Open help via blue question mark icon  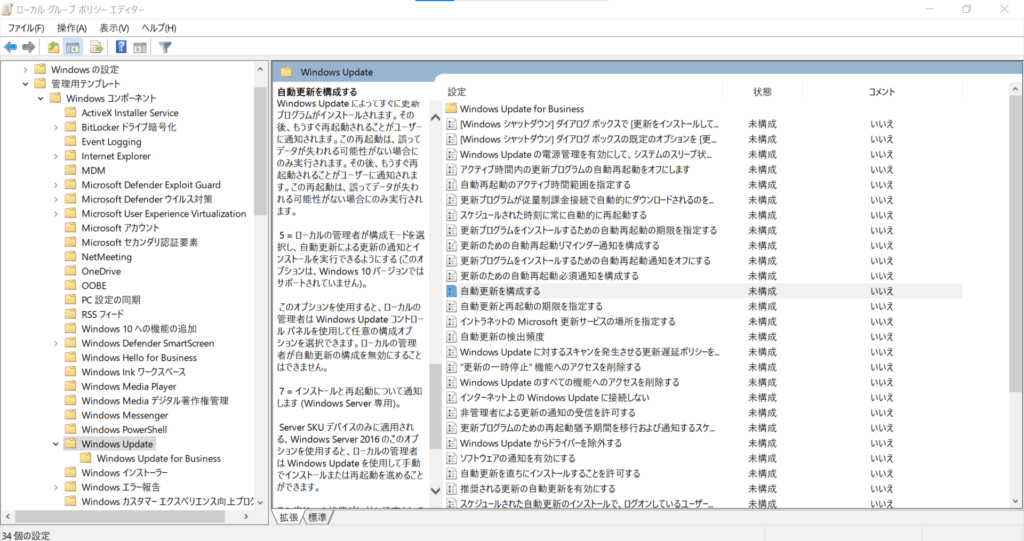pos(121,47)
